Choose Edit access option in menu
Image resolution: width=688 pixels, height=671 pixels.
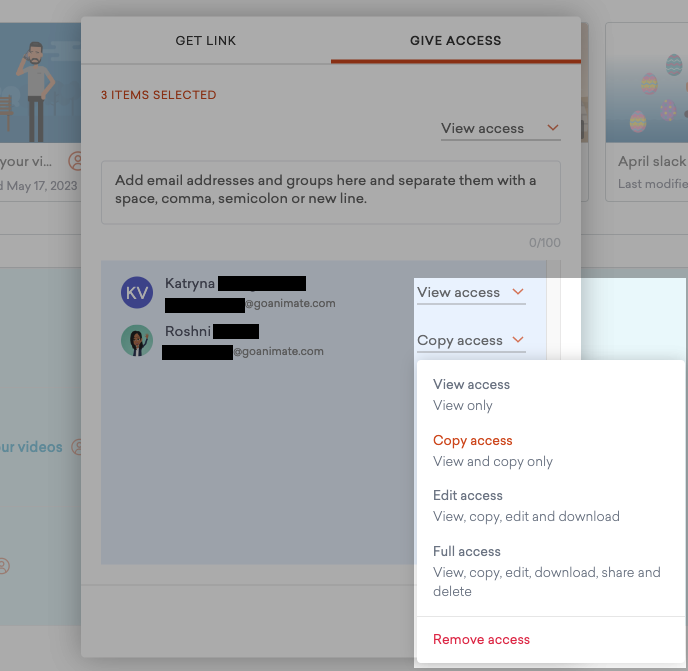tap(550, 506)
